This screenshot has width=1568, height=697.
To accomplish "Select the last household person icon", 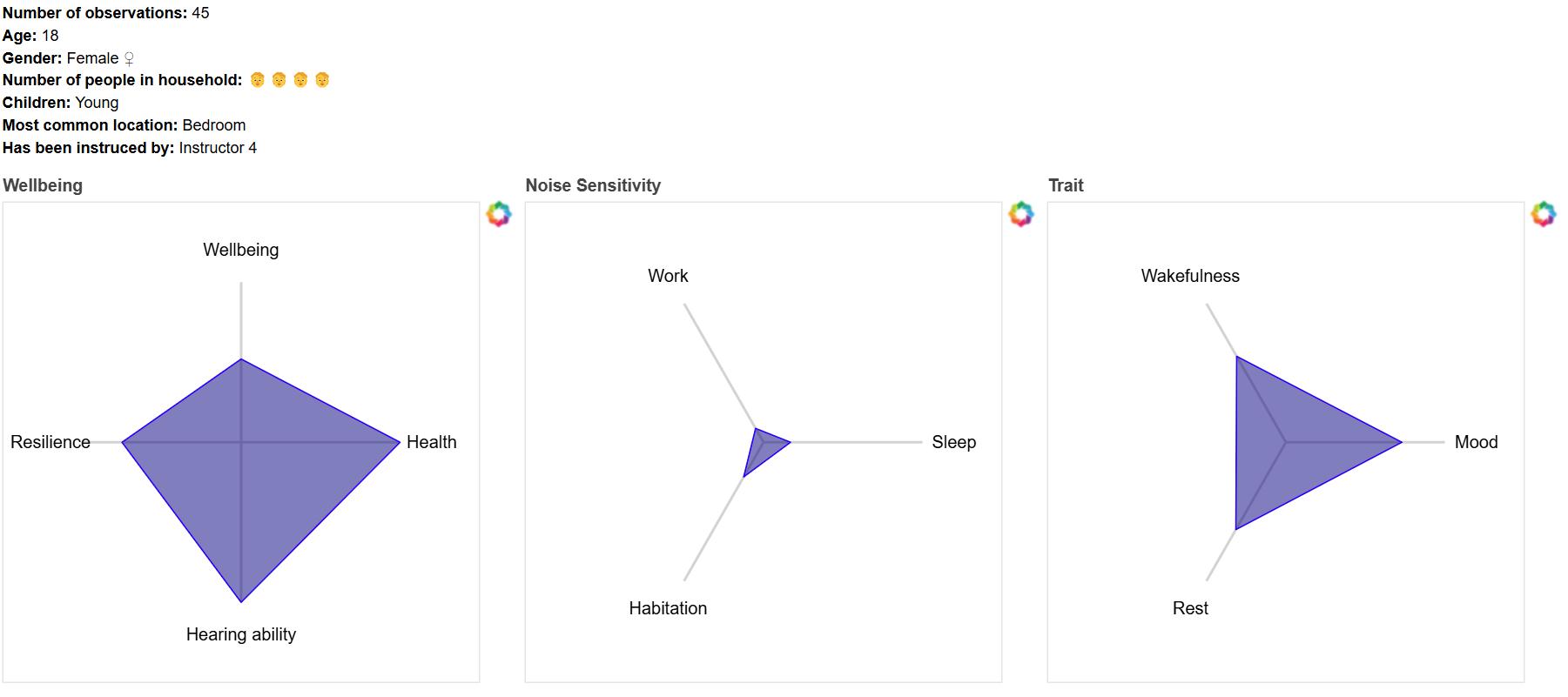I will [322, 80].
